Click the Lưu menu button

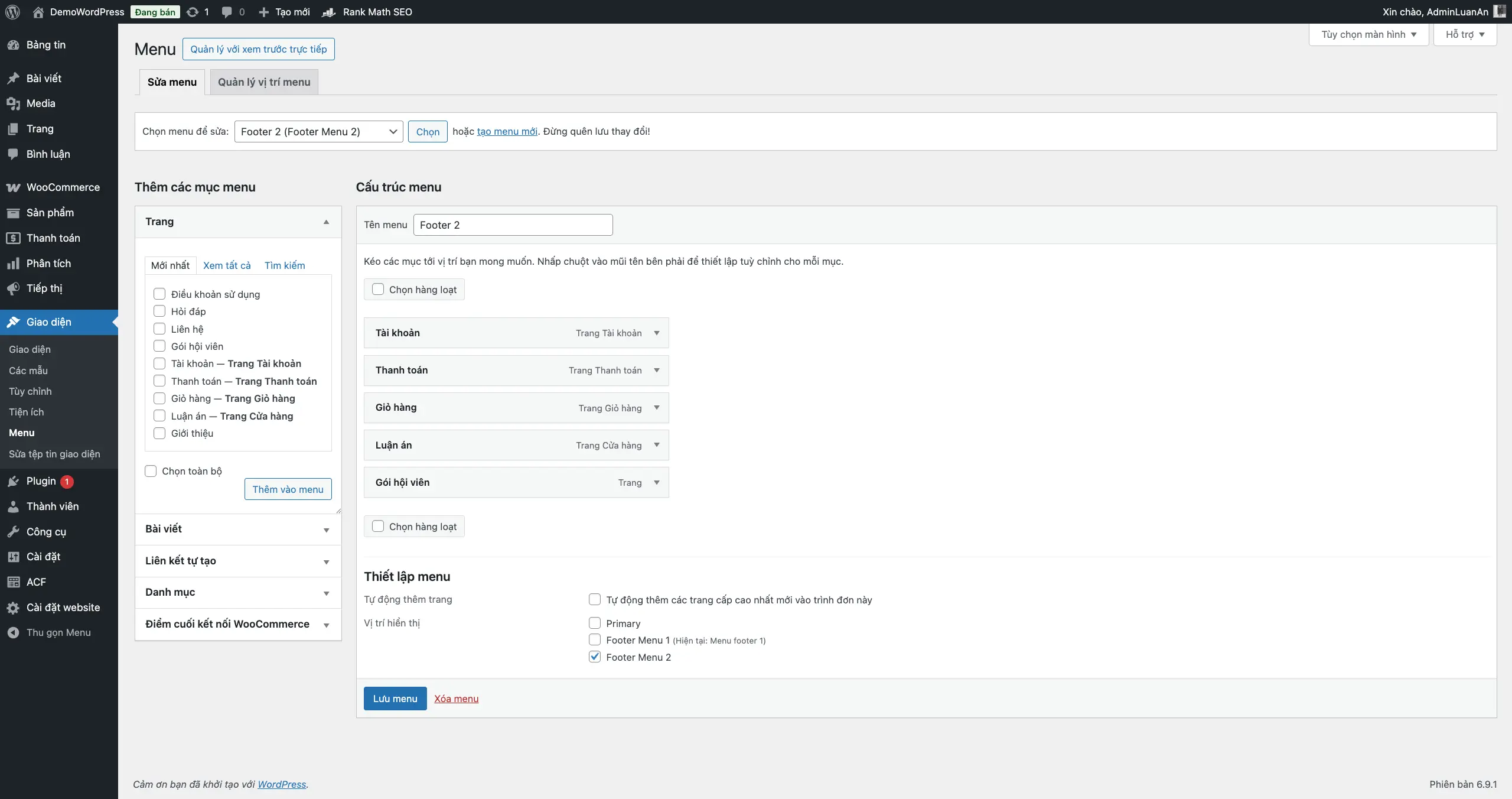(395, 699)
